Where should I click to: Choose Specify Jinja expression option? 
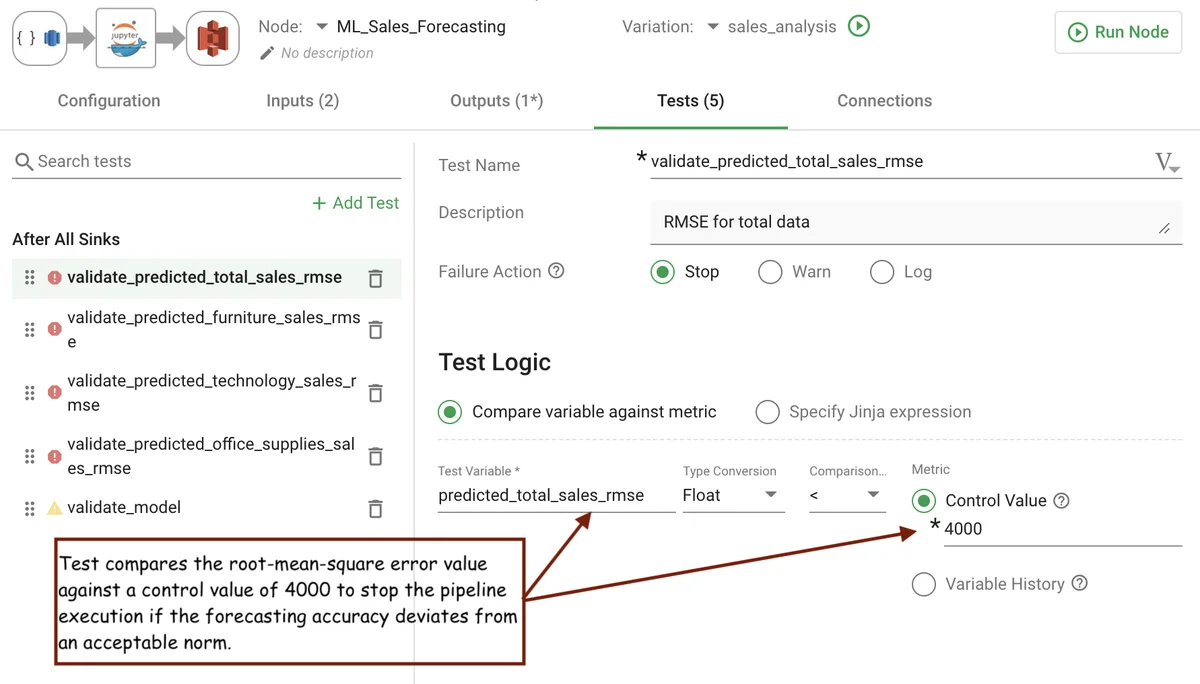(x=767, y=412)
